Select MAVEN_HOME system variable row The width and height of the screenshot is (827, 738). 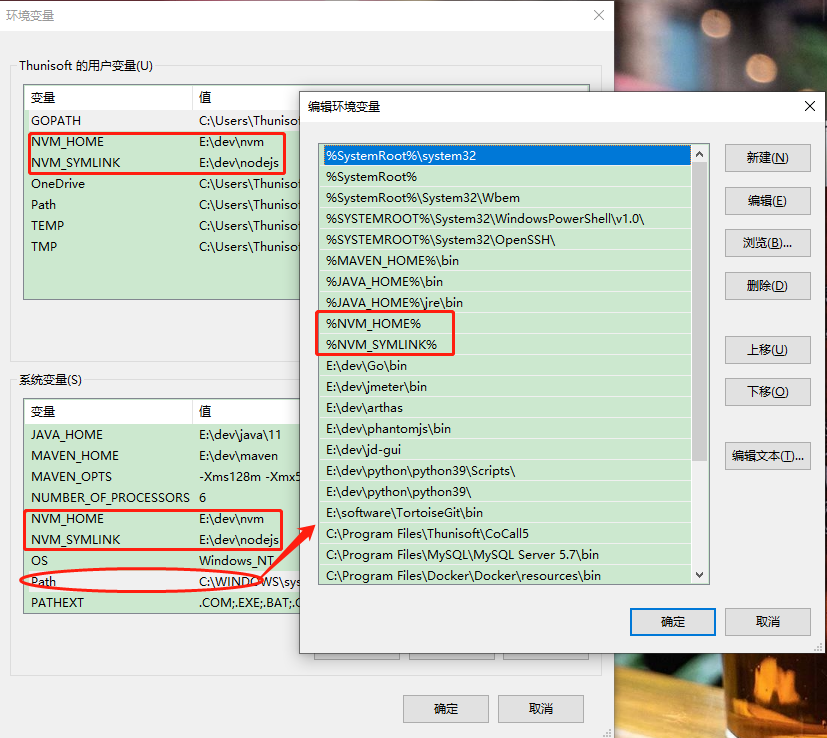point(162,456)
